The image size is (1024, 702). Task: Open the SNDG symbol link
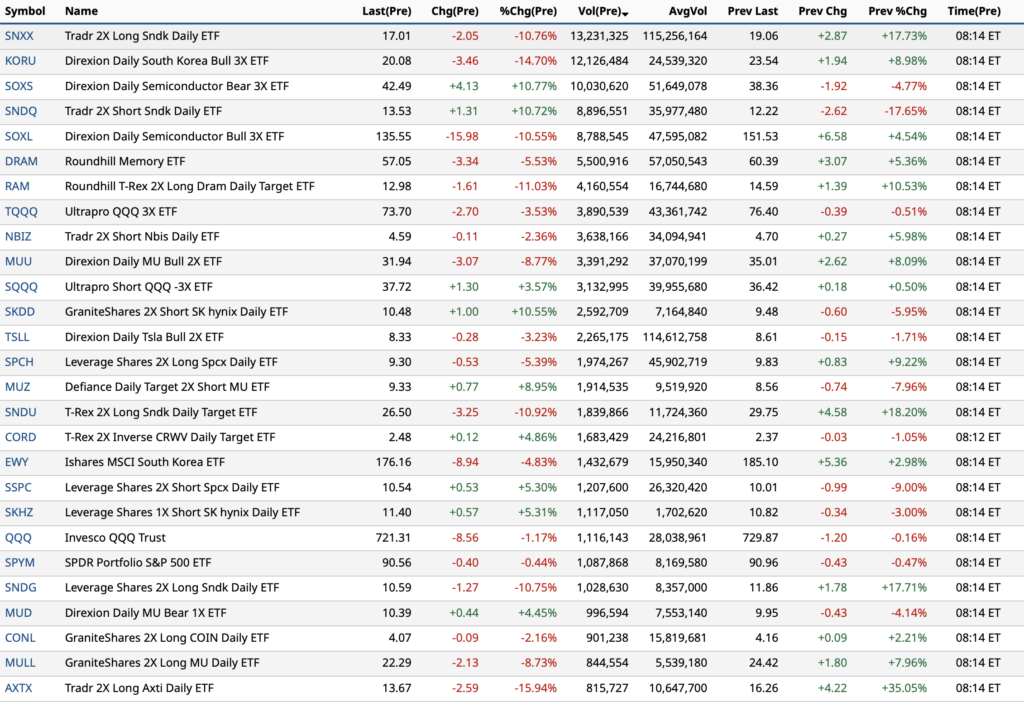click(x=20, y=587)
